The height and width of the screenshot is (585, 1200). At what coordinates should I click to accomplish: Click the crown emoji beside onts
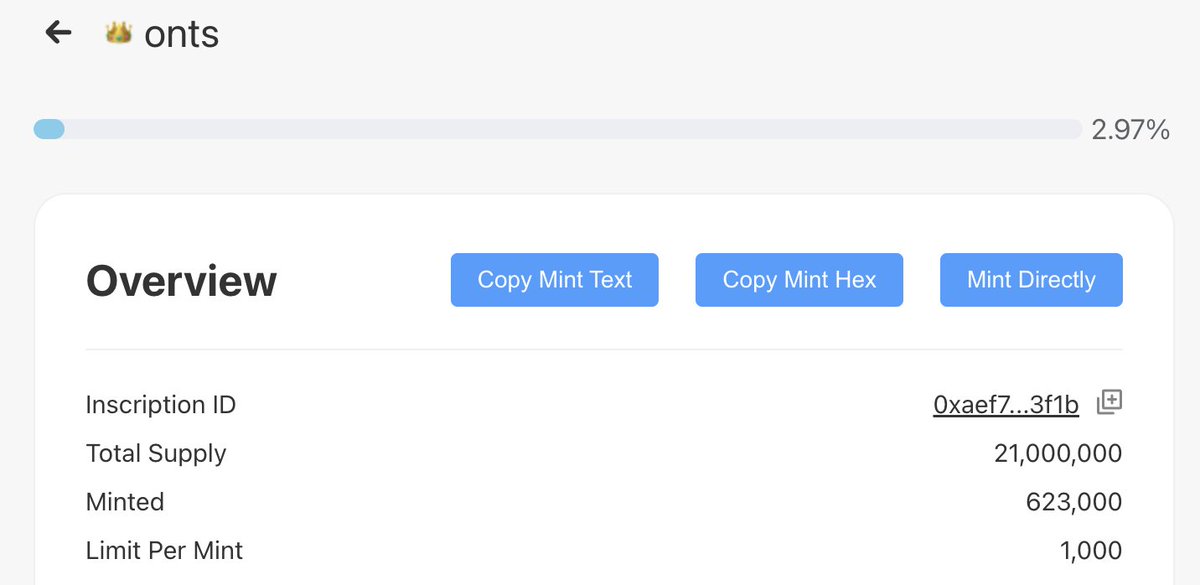[119, 34]
